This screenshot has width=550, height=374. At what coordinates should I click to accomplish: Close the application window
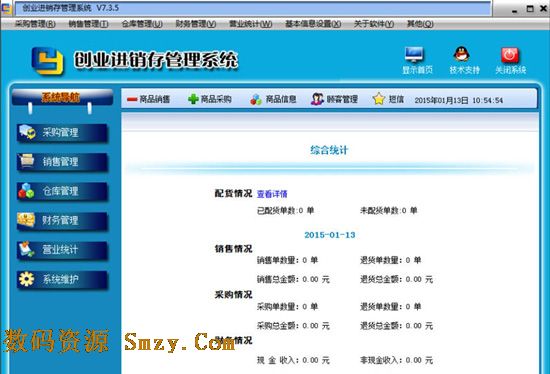[x=543, y=9]
